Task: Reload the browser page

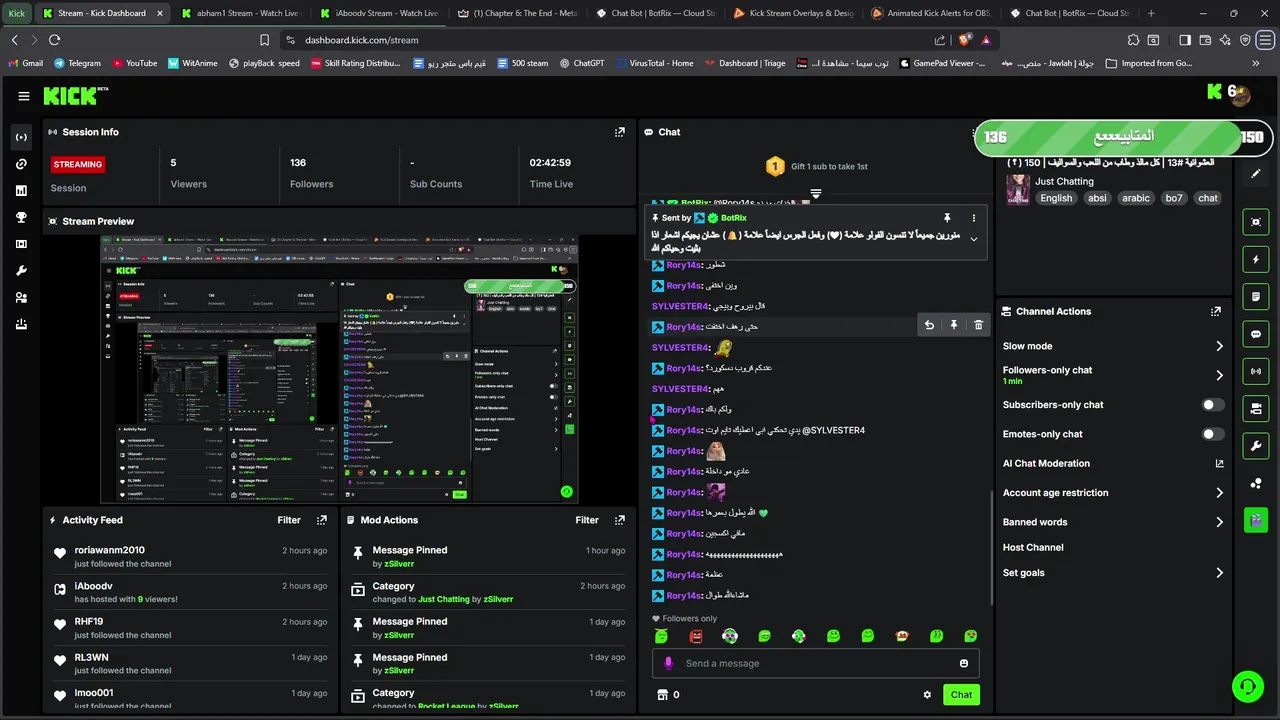Action: 54,40
